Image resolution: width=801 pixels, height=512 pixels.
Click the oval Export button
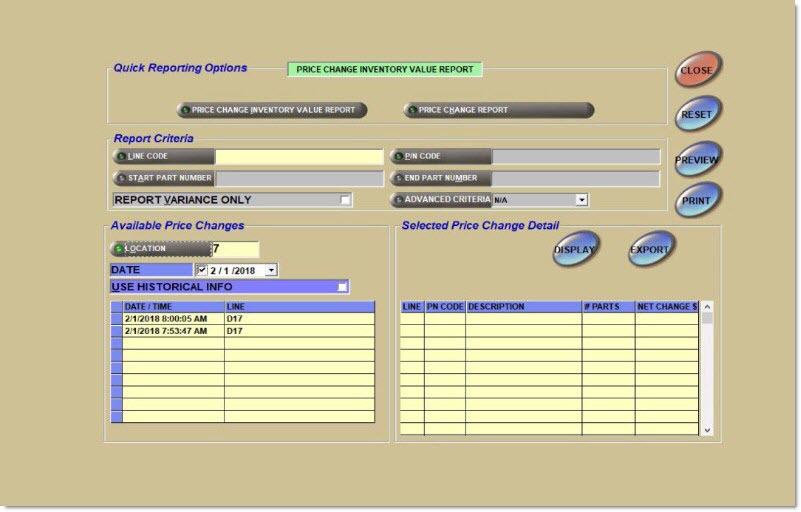point(651,249)
